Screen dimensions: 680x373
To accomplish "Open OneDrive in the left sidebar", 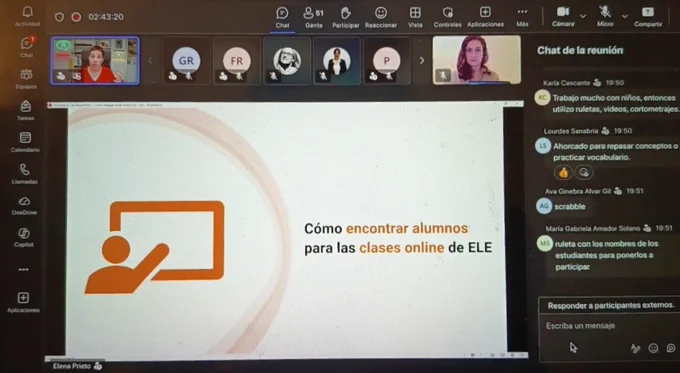I will point(24,205).
